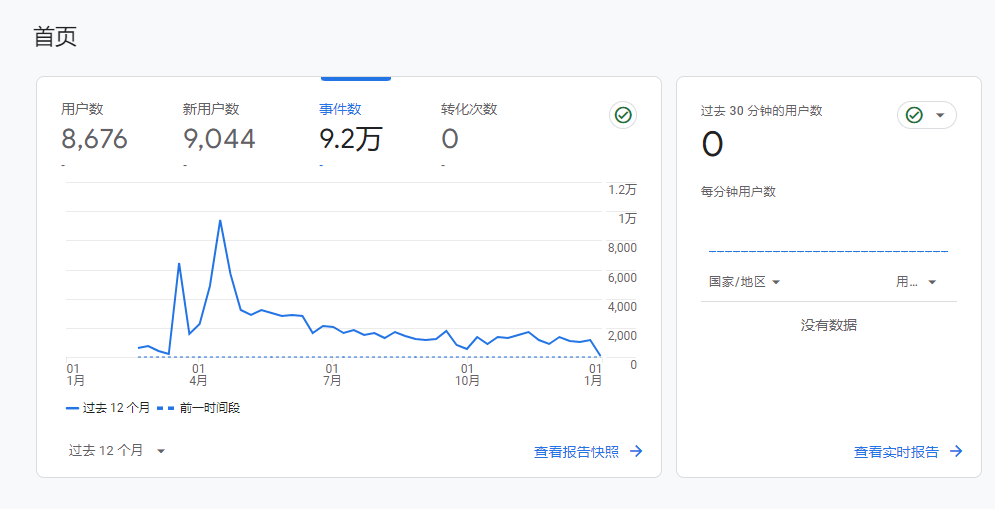Switch to the 新用户数 metric tab
995x509 pixels.
(x=219, y=128)
